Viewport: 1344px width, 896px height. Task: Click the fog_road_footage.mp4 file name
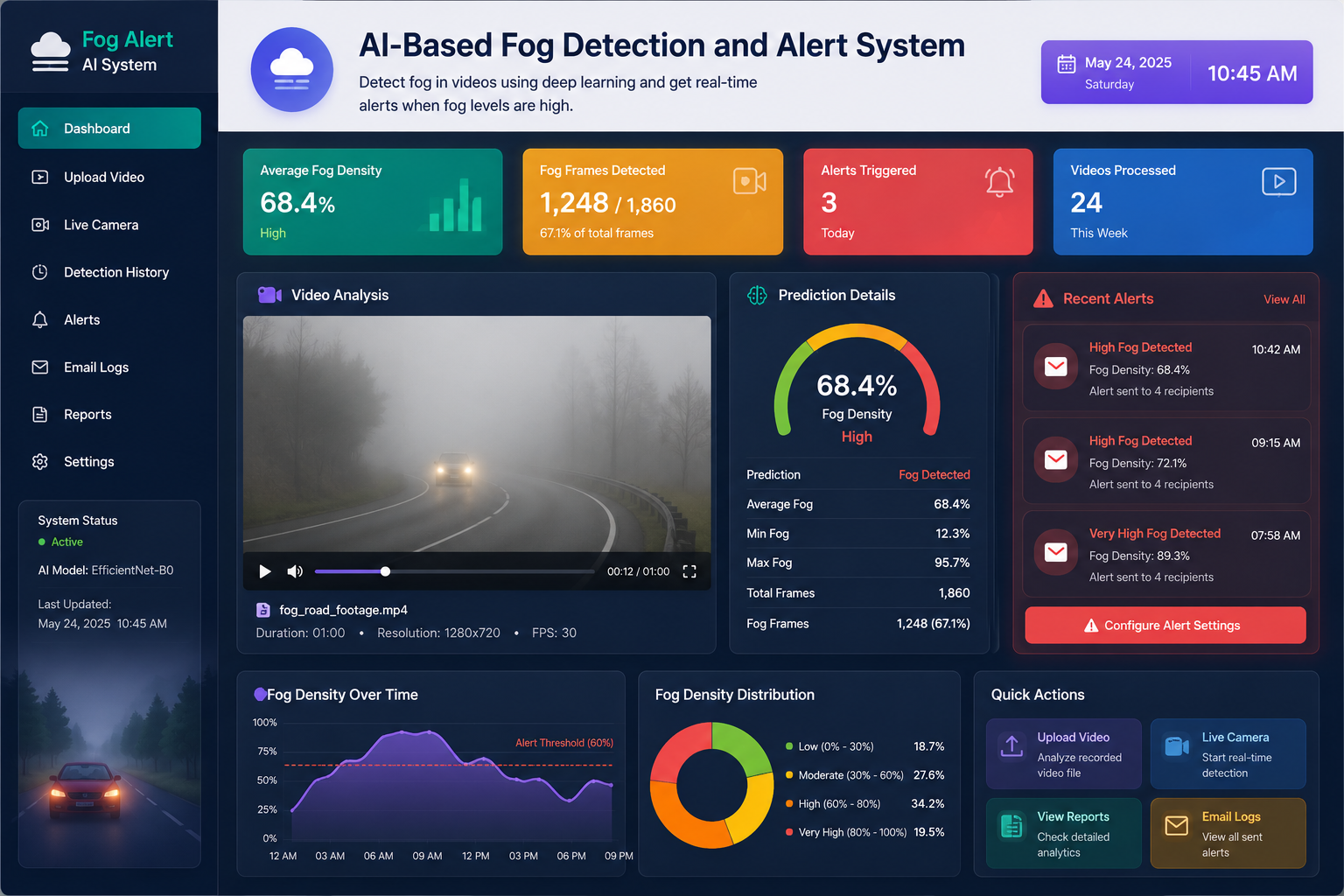tap(343, 610)
